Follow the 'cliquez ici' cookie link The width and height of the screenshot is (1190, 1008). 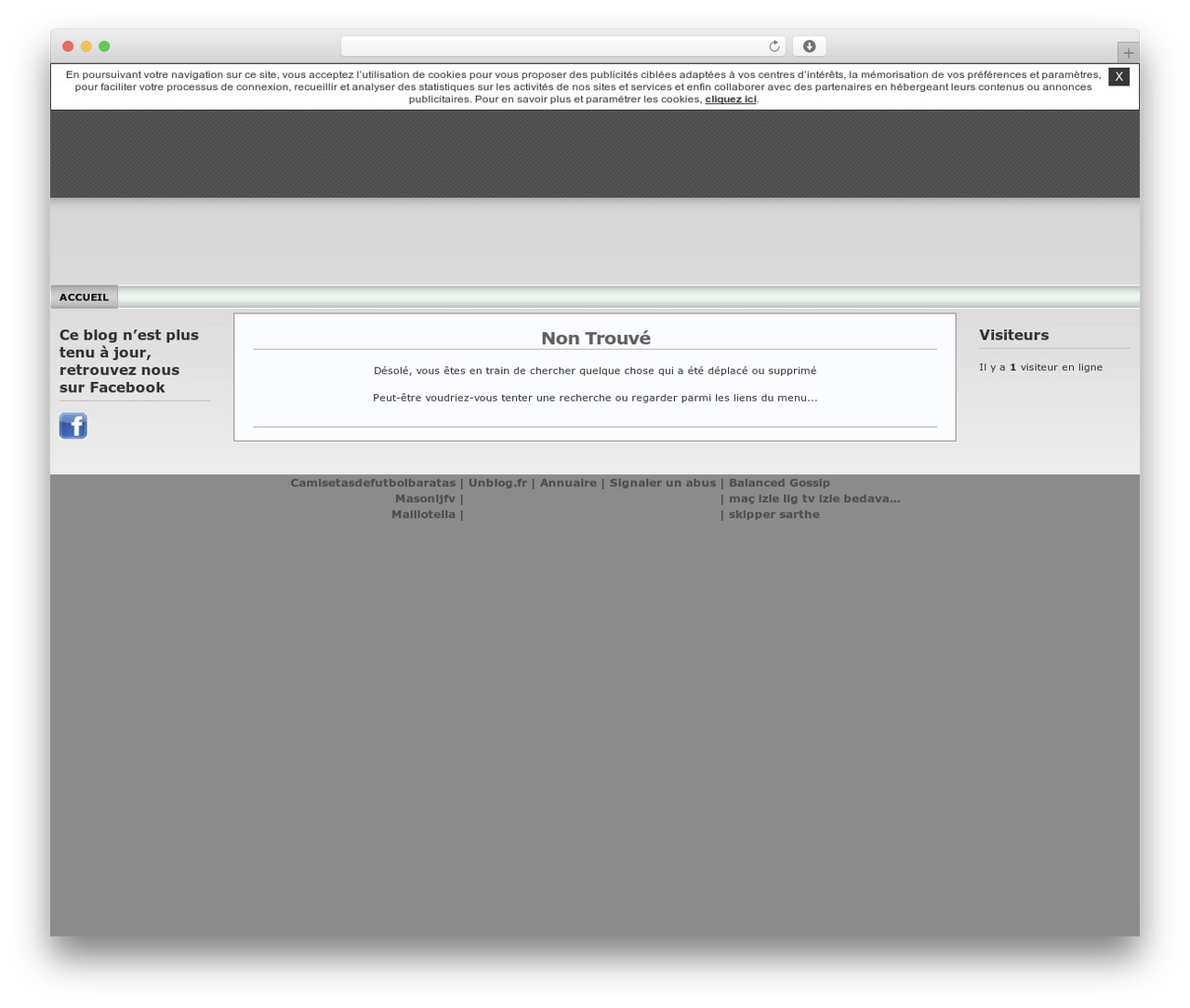coord(731,99)
